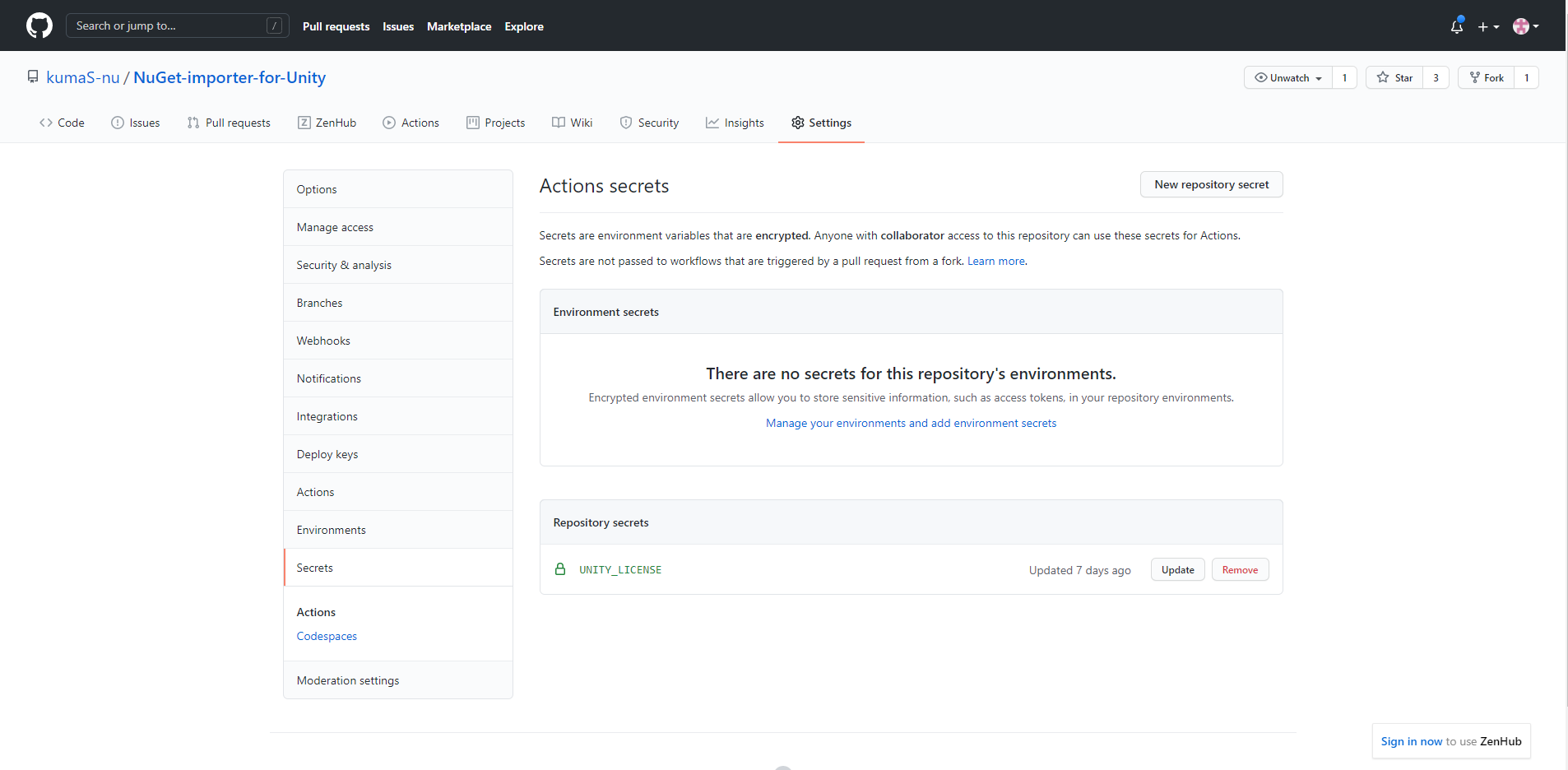Click Sign in now for ZenHub
The width and height of the screenshot is (1568, 770).
click(x=1411, y=740)
